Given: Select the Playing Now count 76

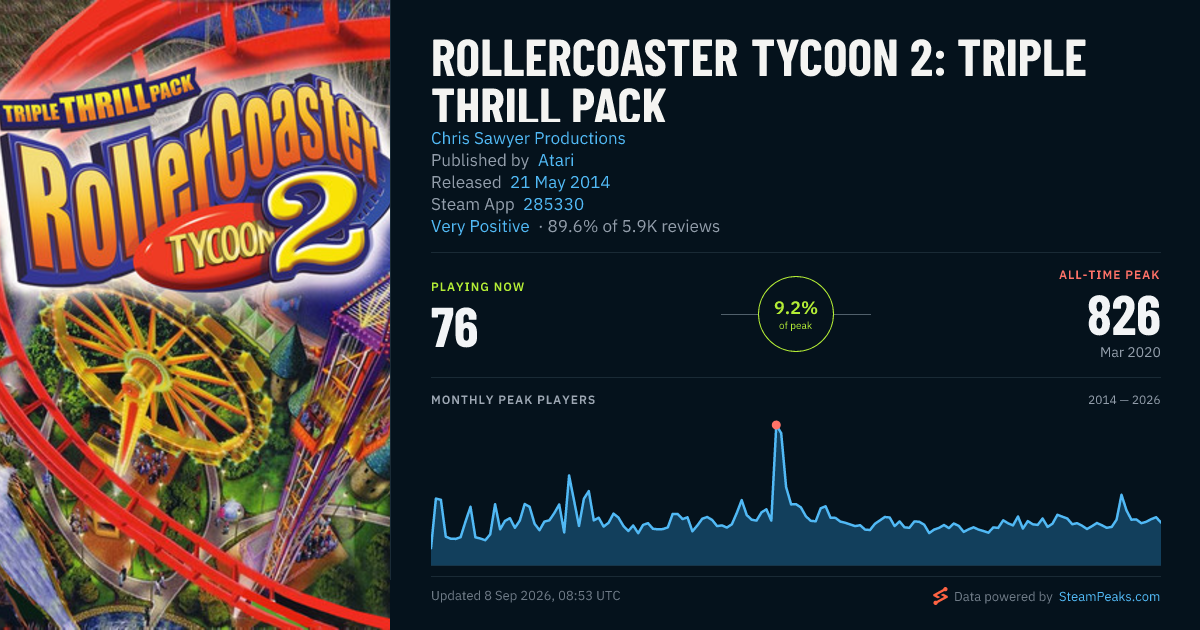Looking at the screenshot, I should [x=454, y=328].
